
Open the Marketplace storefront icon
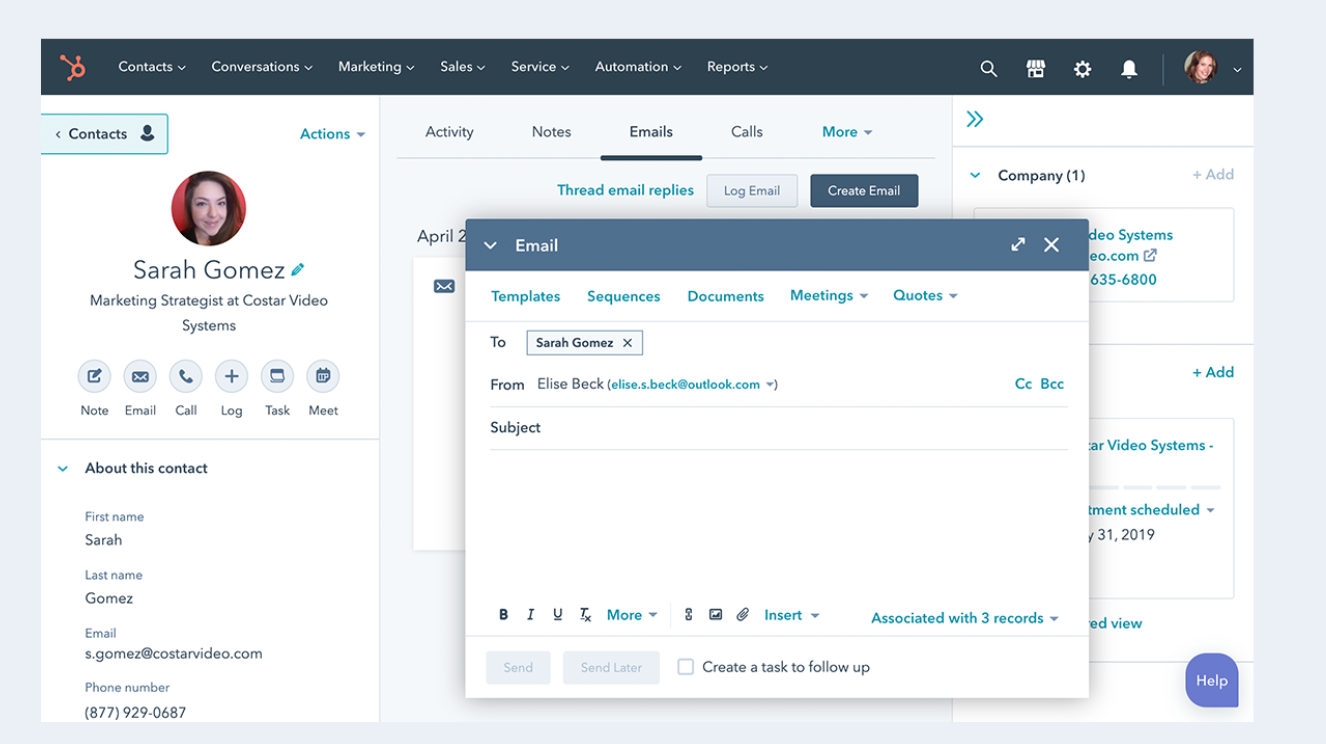pyautogui.click(x=1035, y=68)
